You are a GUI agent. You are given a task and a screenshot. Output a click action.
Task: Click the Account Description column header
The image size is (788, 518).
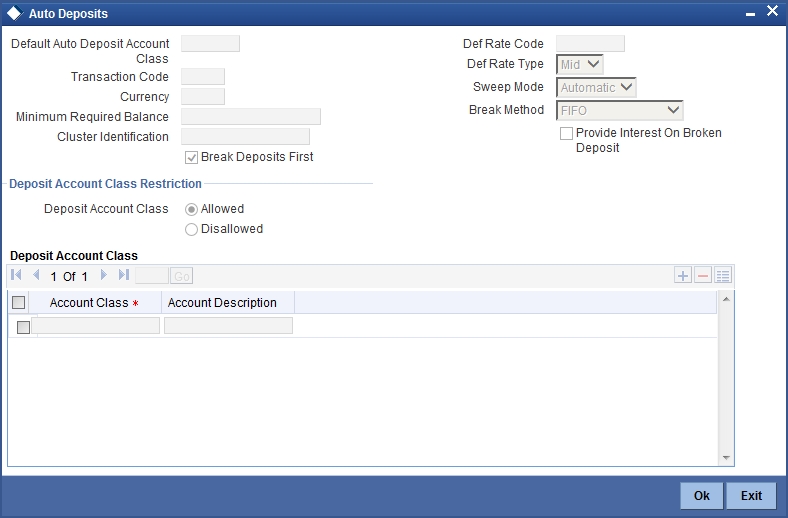pyautogui.click(x=228, y=302)
